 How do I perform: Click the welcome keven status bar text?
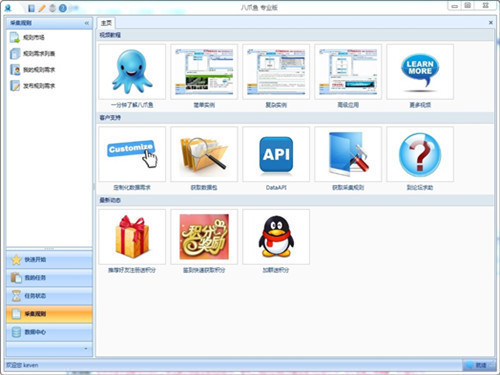[x=23, y=365]
